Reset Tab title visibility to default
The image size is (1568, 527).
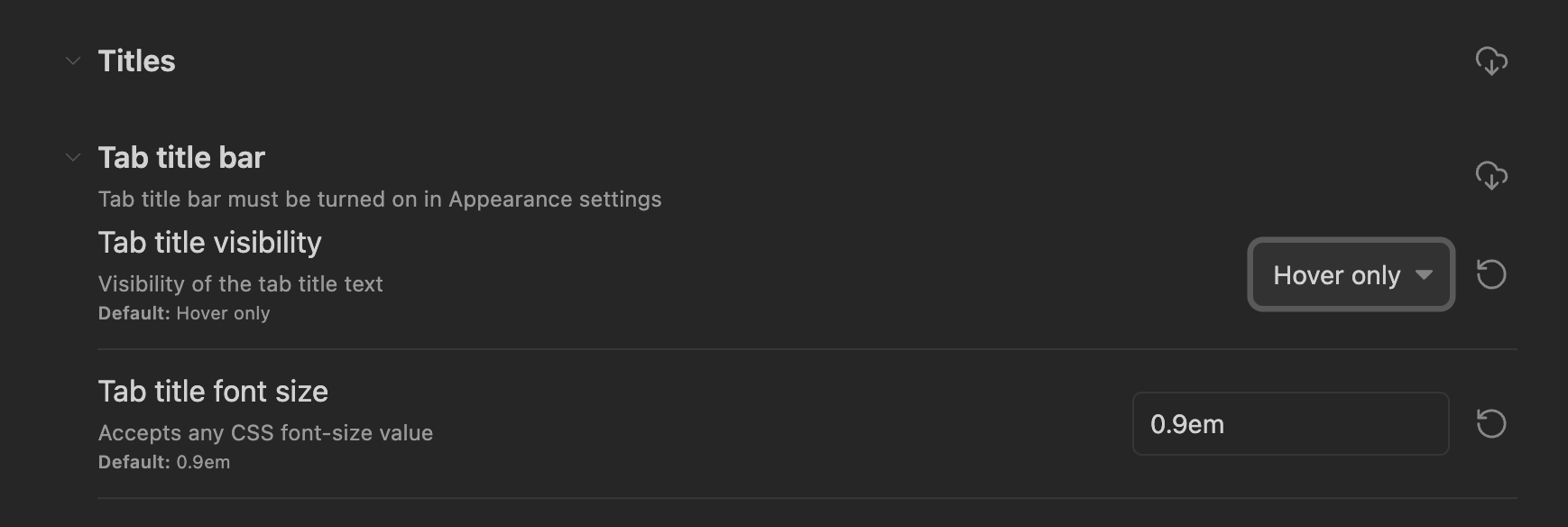point(1491,274)
